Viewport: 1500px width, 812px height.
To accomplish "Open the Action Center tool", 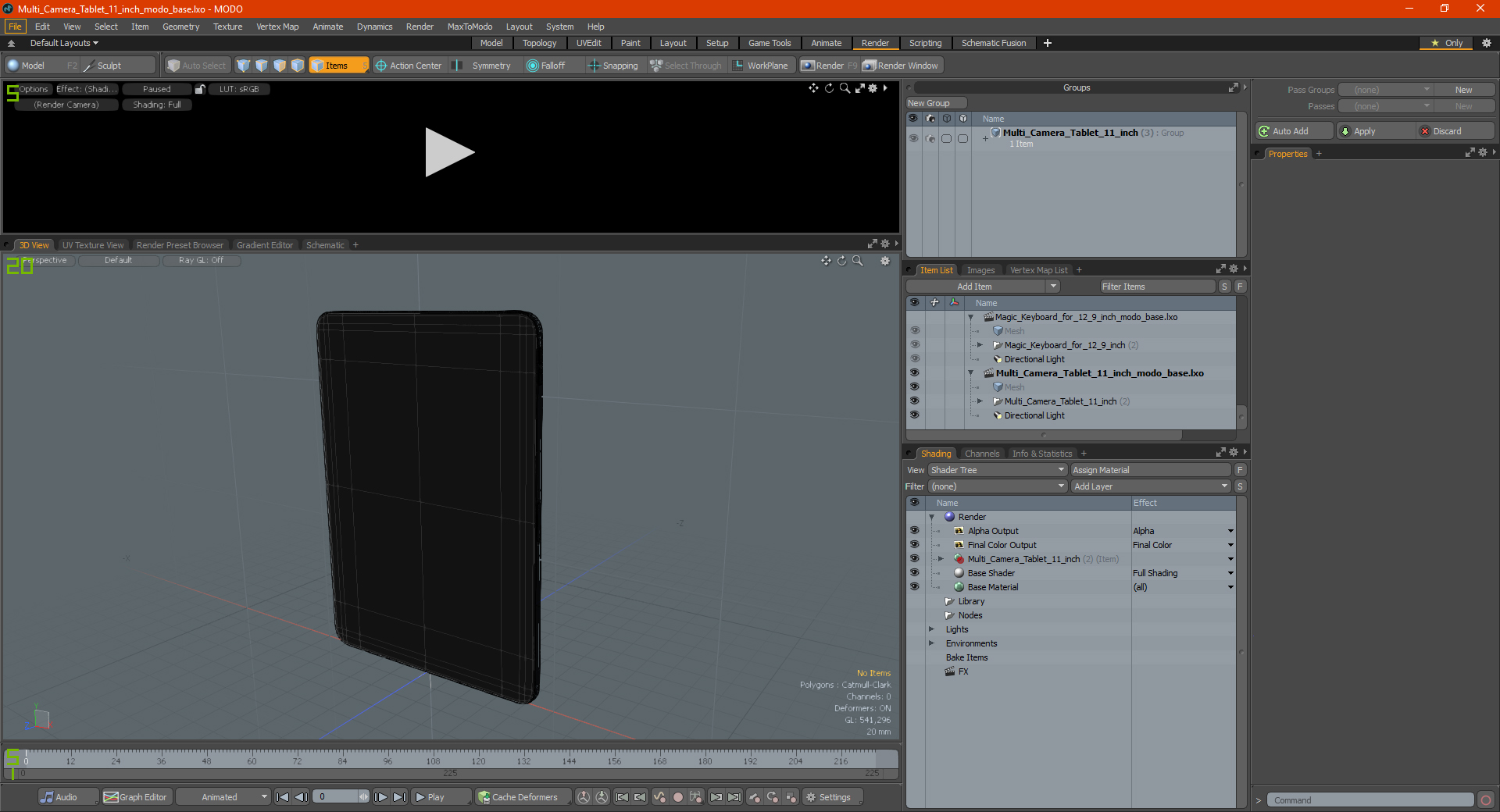I will pyautogui.click(x=409, y=66).
